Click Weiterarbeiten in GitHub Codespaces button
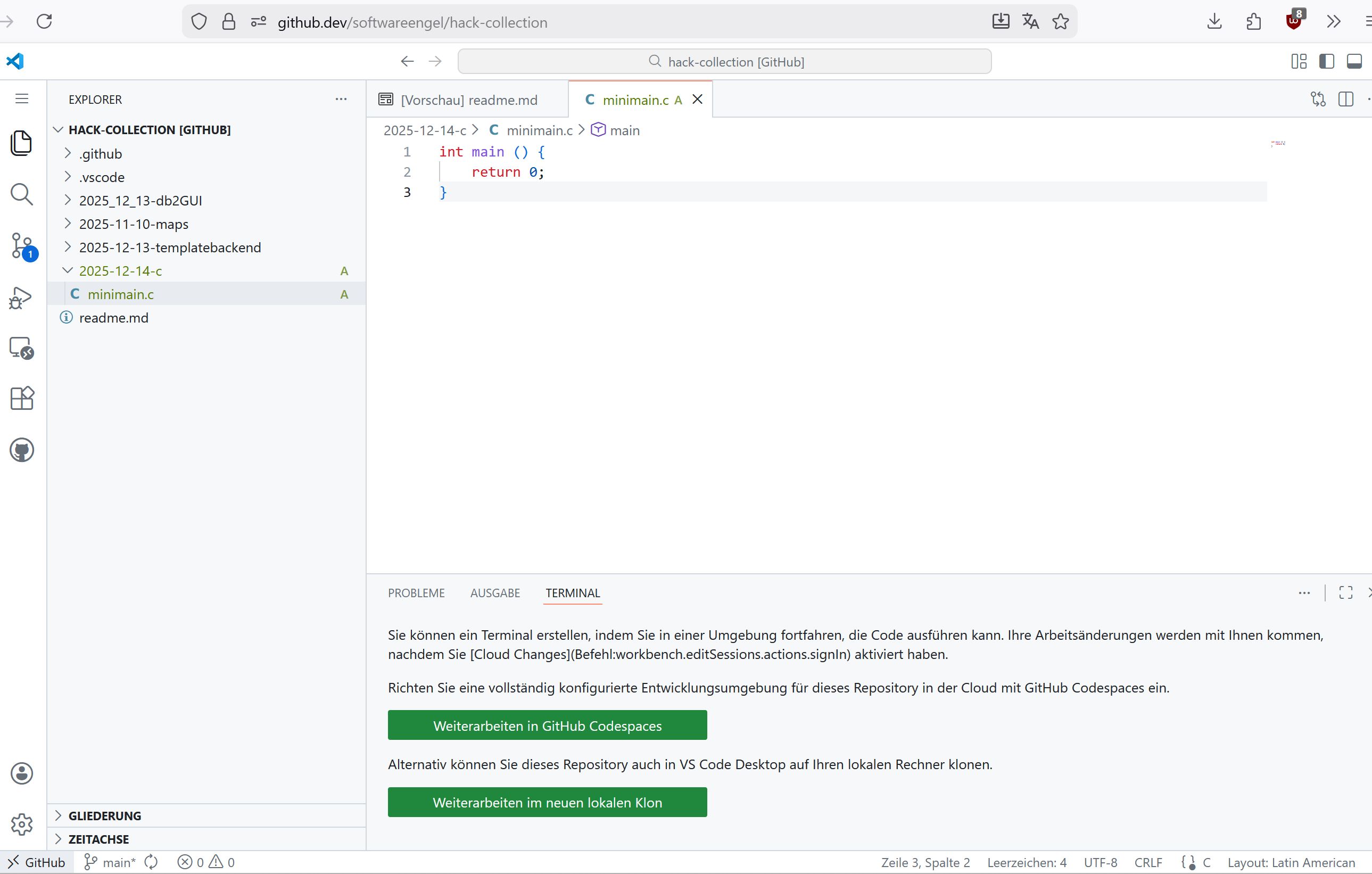The image size is (1372, 874). click(x=547, y=725)
